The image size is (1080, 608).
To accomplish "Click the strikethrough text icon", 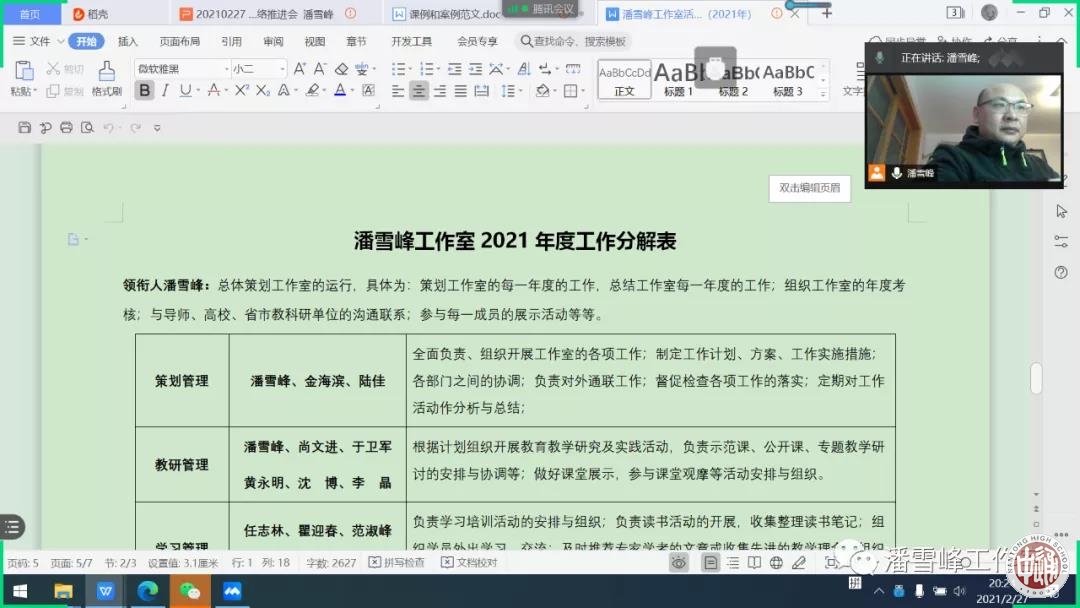I will pos(212,91).
